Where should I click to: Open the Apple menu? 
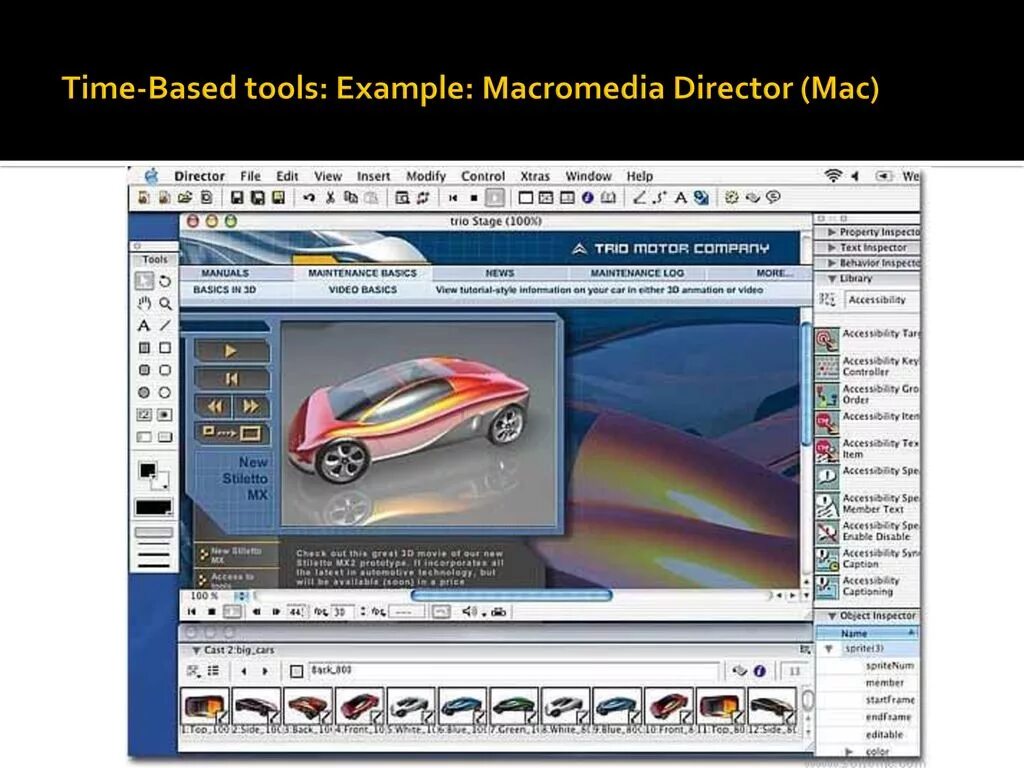point(151,176)
